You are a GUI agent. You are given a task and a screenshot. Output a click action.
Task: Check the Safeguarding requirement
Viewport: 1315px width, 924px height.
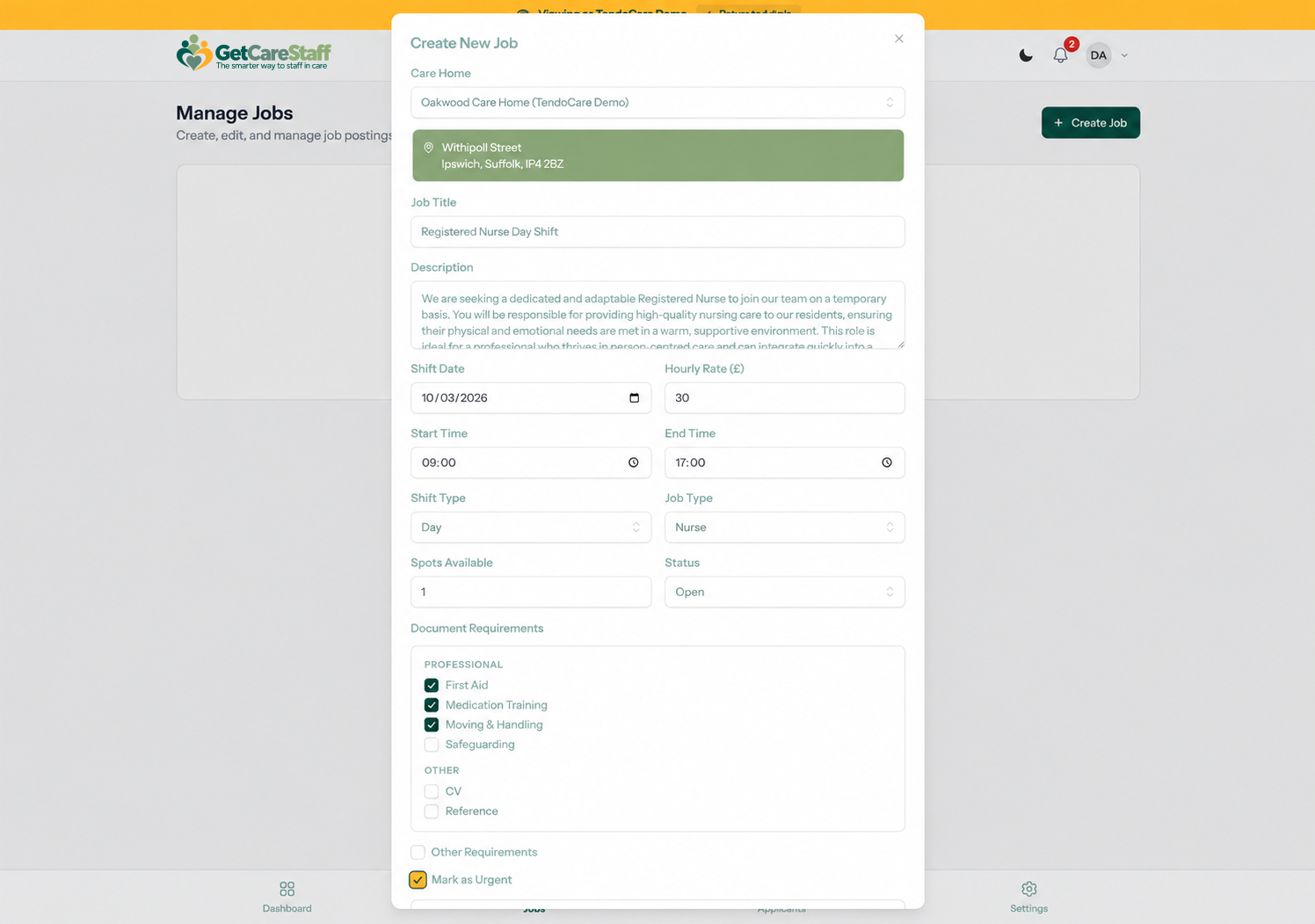432,745
